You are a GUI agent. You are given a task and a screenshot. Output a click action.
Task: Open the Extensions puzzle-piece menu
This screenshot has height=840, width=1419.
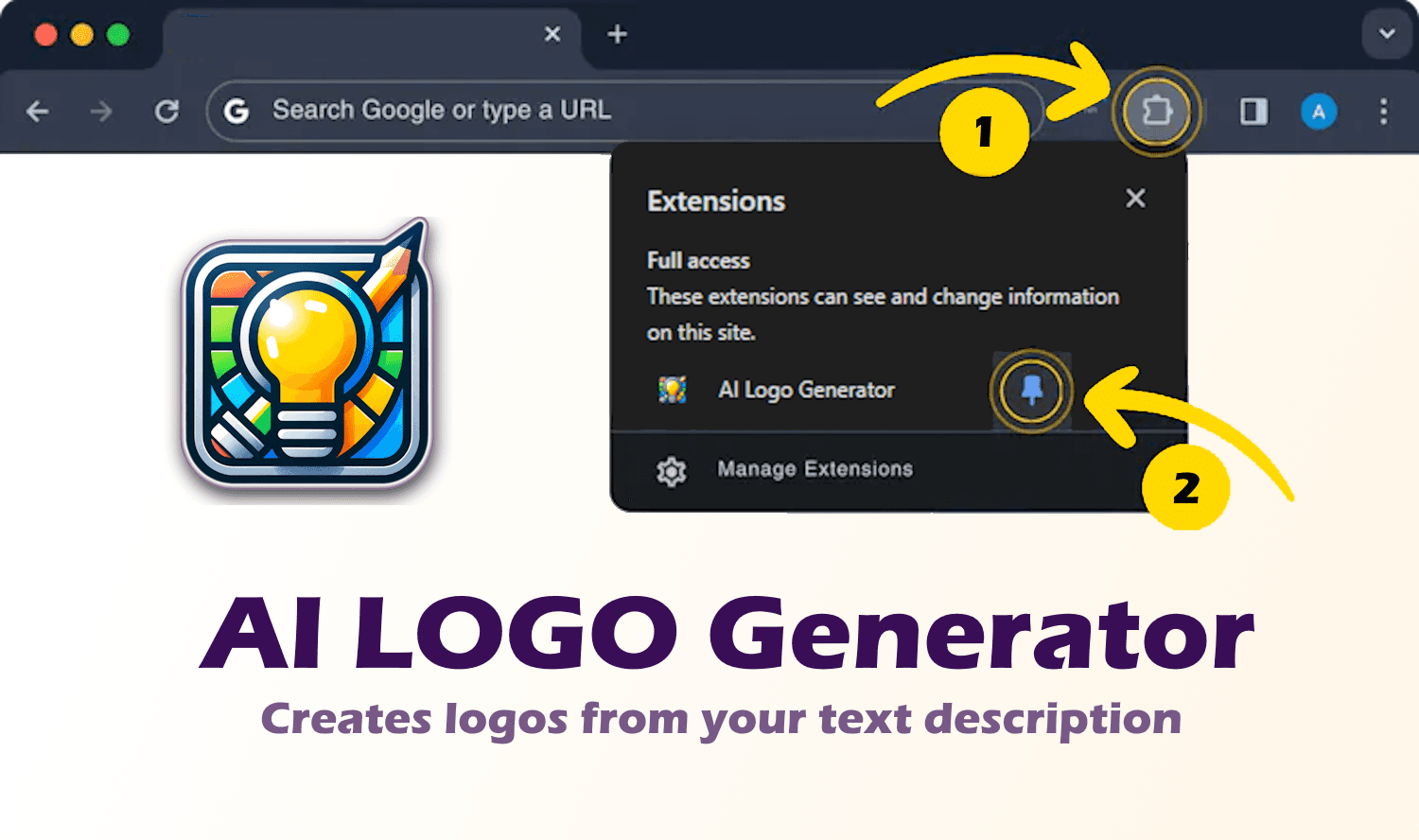(x=1156, y=112)
